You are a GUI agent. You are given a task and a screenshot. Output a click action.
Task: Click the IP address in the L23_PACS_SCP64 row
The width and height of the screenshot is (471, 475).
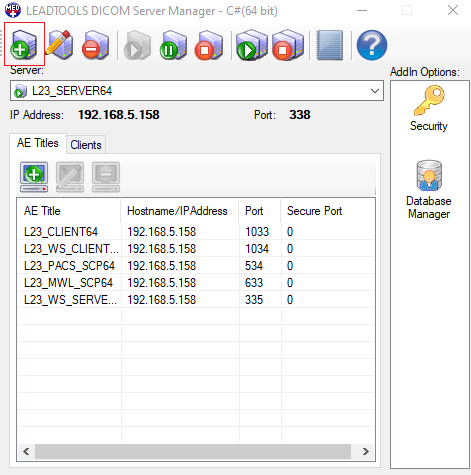162,266
